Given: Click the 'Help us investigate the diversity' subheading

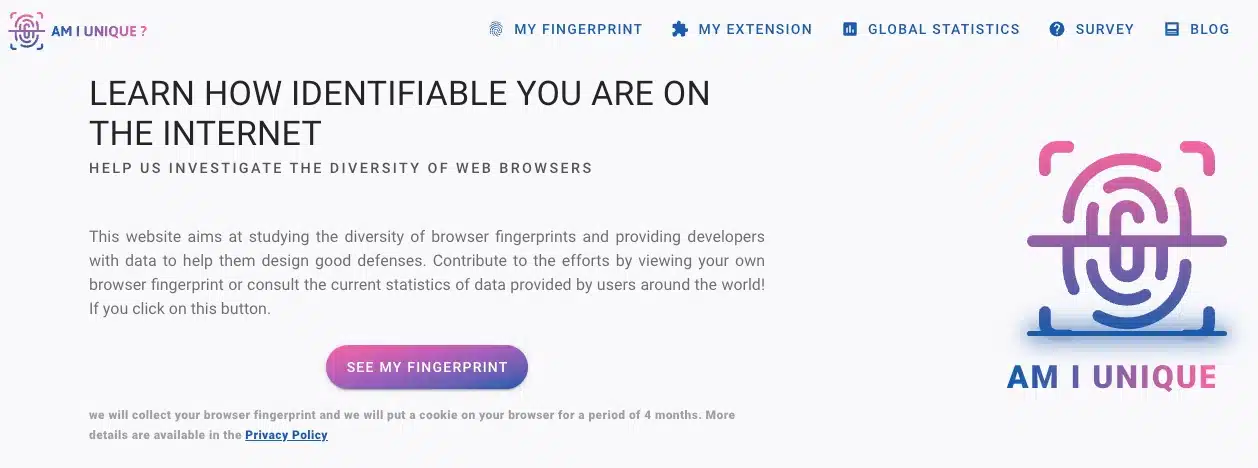Looking at the screenshot, I should [341, 168].
